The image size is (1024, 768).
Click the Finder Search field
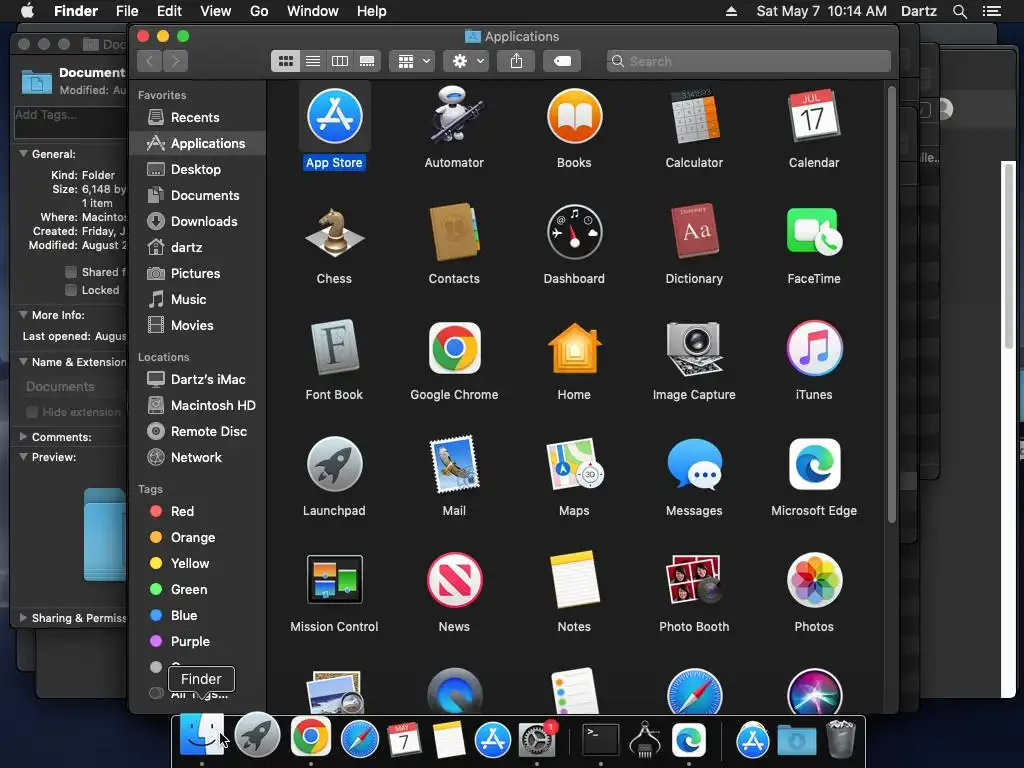(x=748, y=61)
